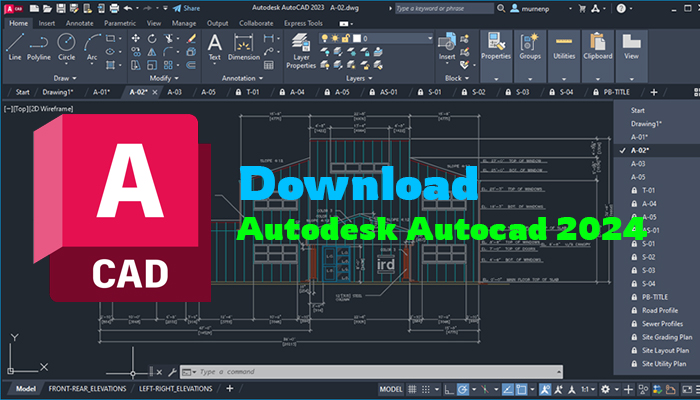Select the Polyline tool
This screenshot has height=400, width=700.
(40, 44)
